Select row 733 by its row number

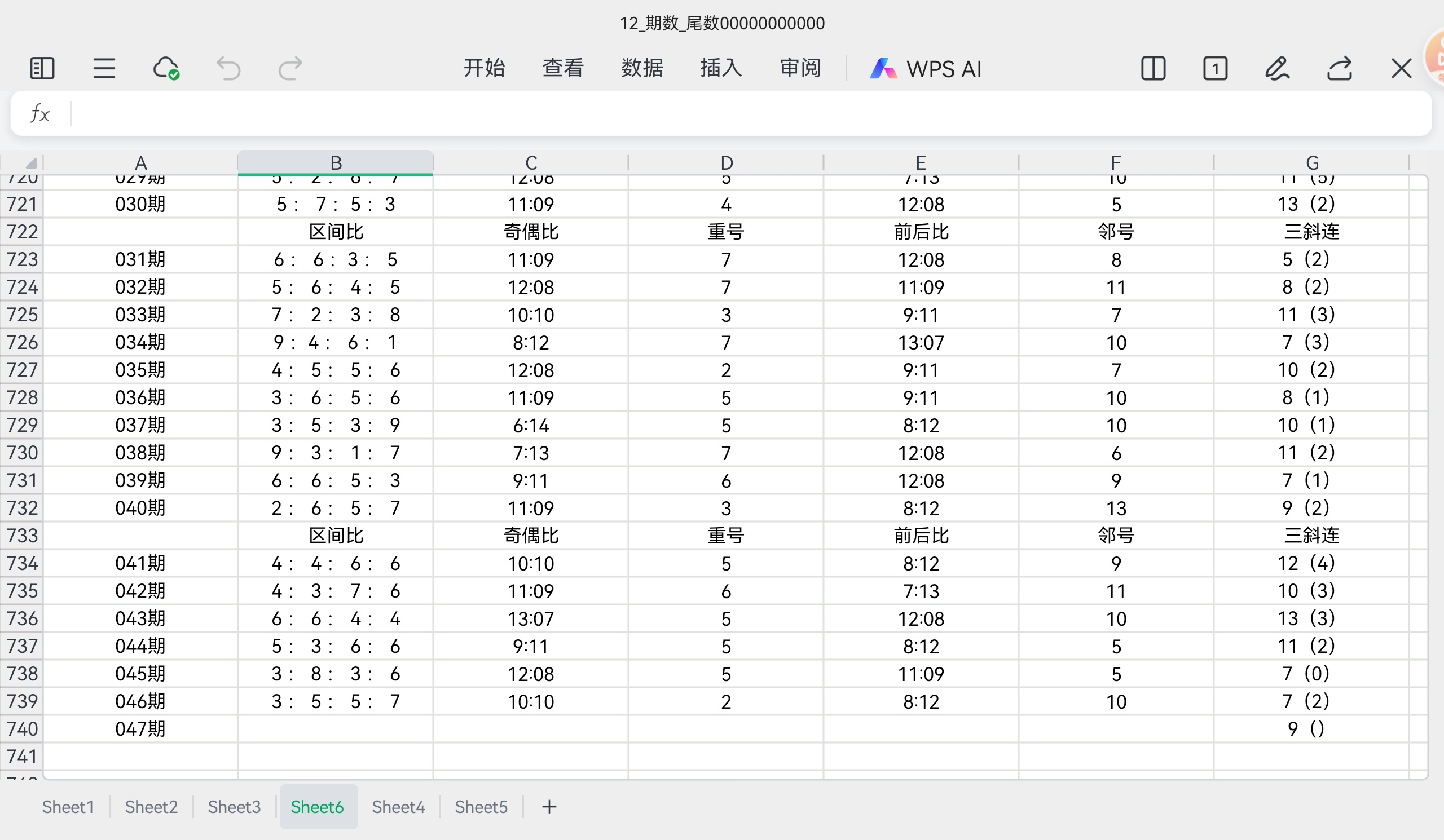pyautogui.click(x=23, y=535)
